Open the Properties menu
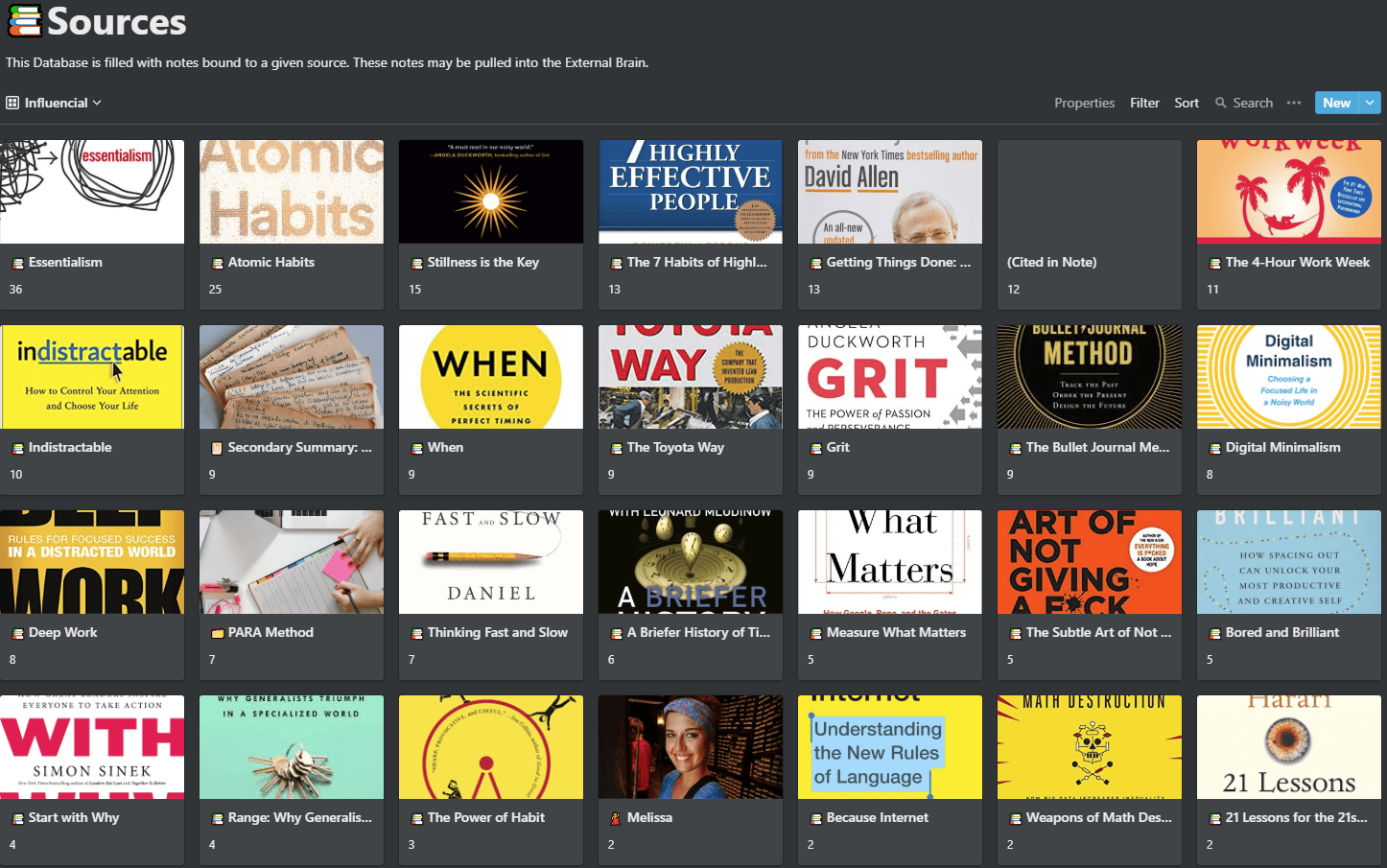Image resolution: width=1387 pixels, height=868 pixels. 1084,103
